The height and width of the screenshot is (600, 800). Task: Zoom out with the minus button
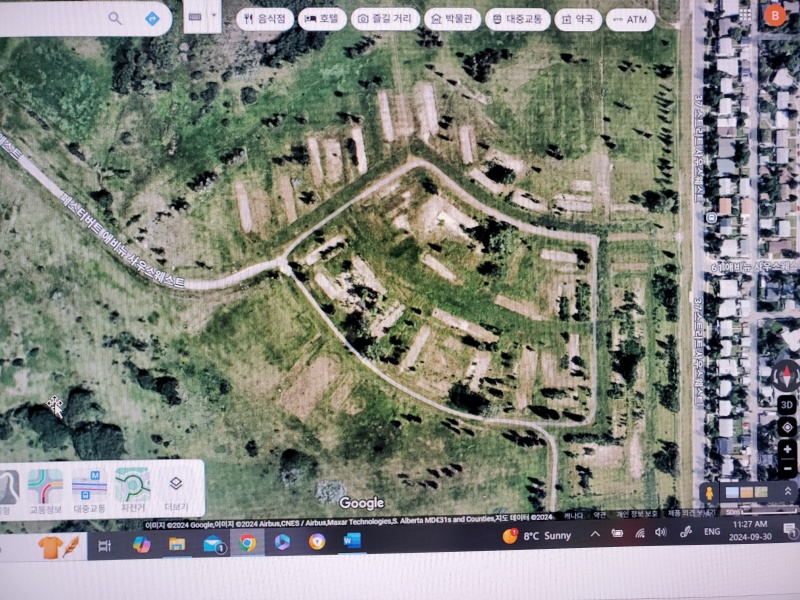click(788, 467)
